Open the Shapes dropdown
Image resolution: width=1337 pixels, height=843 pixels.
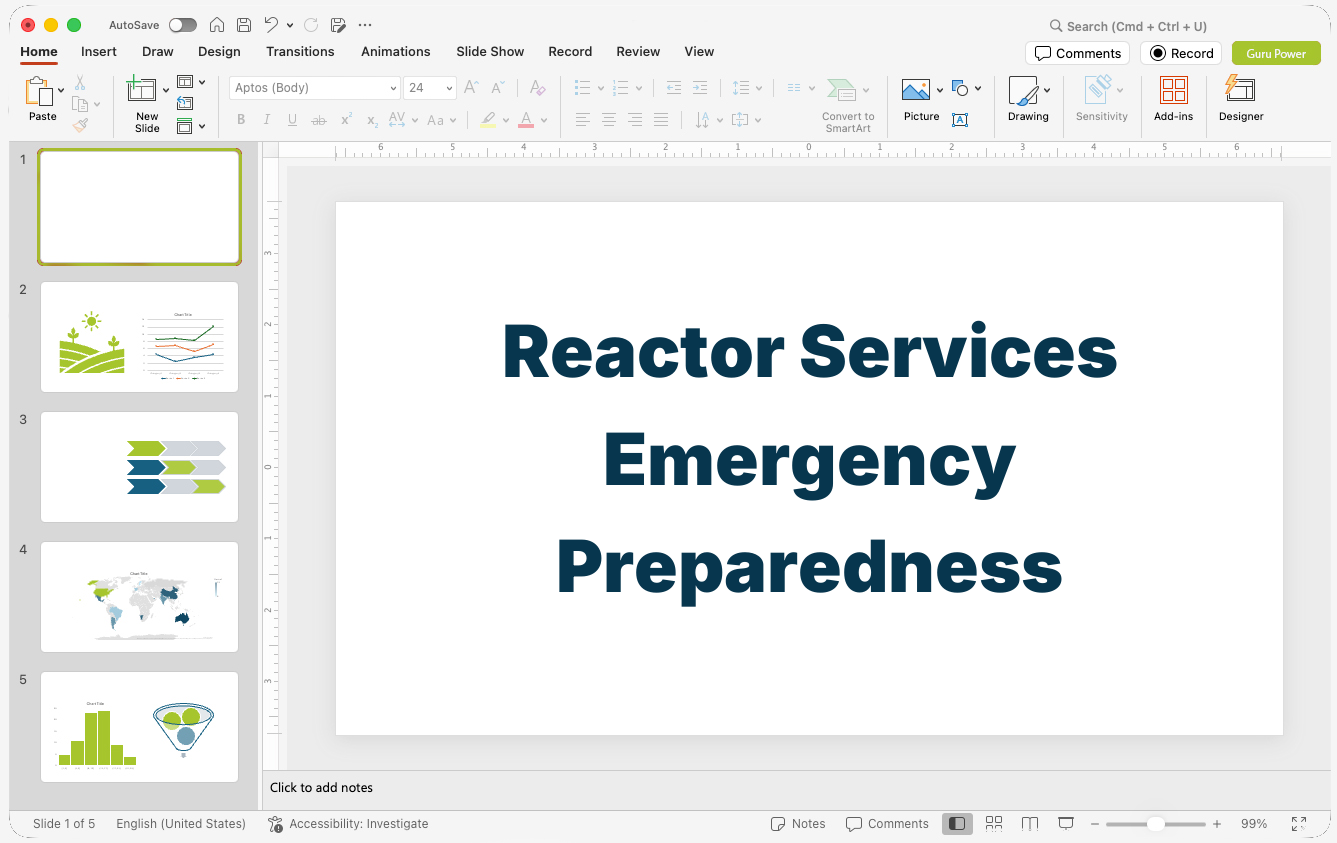pyautogui.click(x=966, y=88)
